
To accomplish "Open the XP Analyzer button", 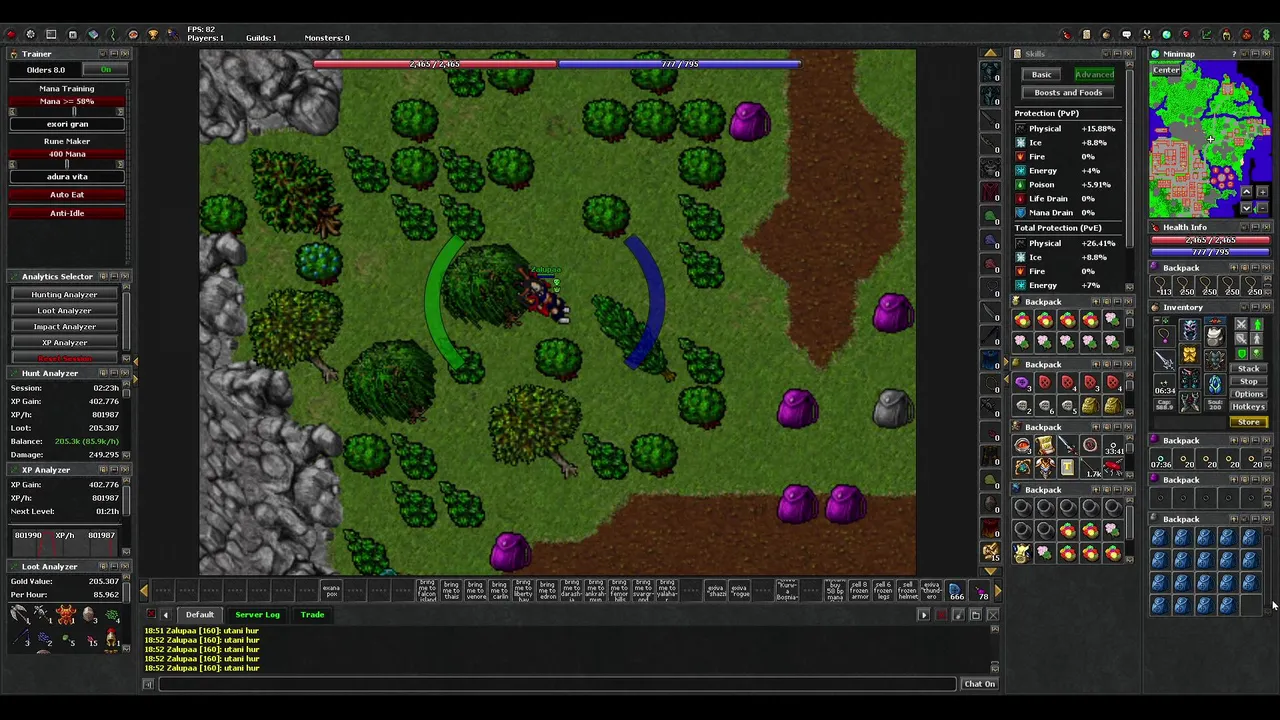I will point(64,343).
